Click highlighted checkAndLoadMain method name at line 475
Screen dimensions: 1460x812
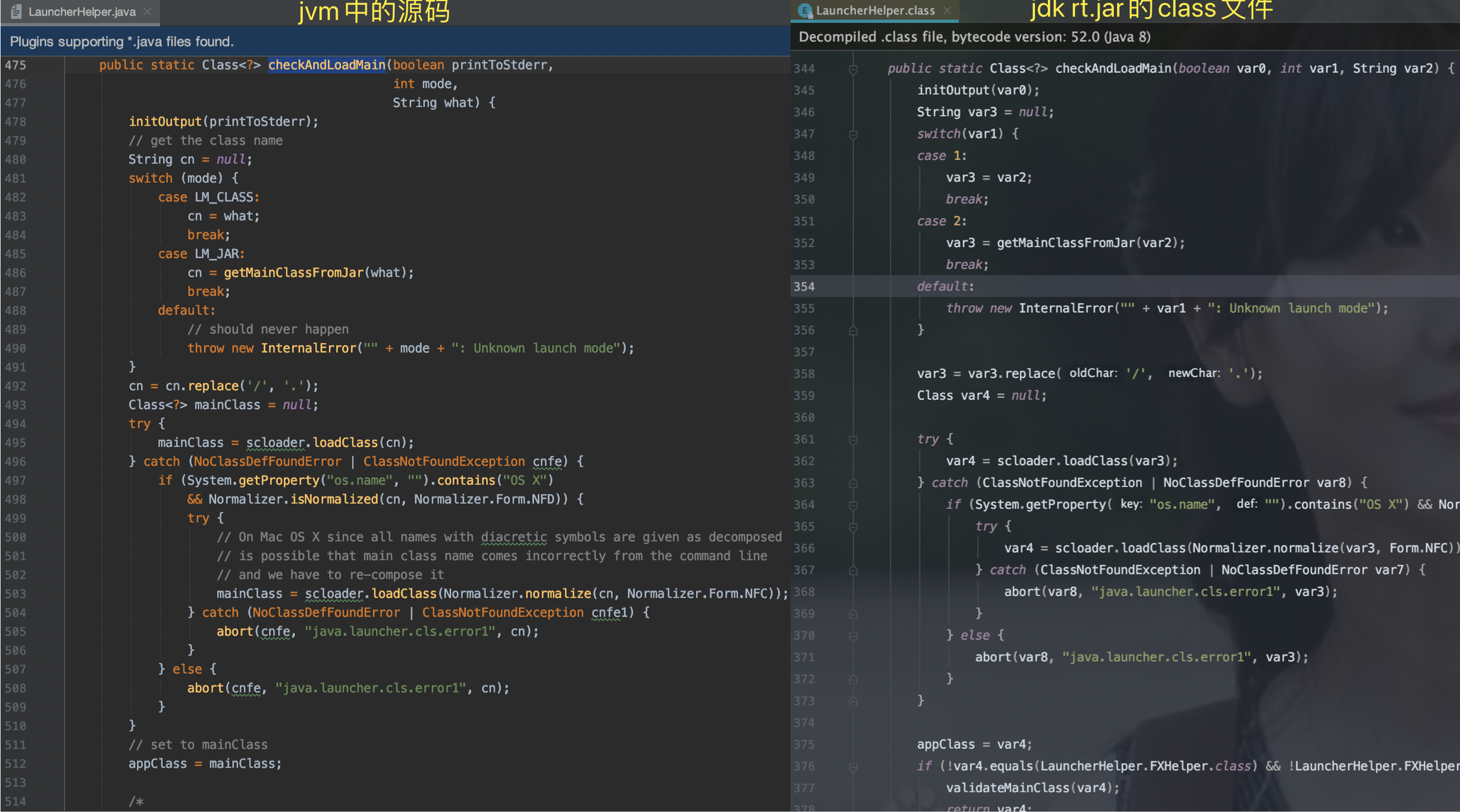click(x=327, y=65)
